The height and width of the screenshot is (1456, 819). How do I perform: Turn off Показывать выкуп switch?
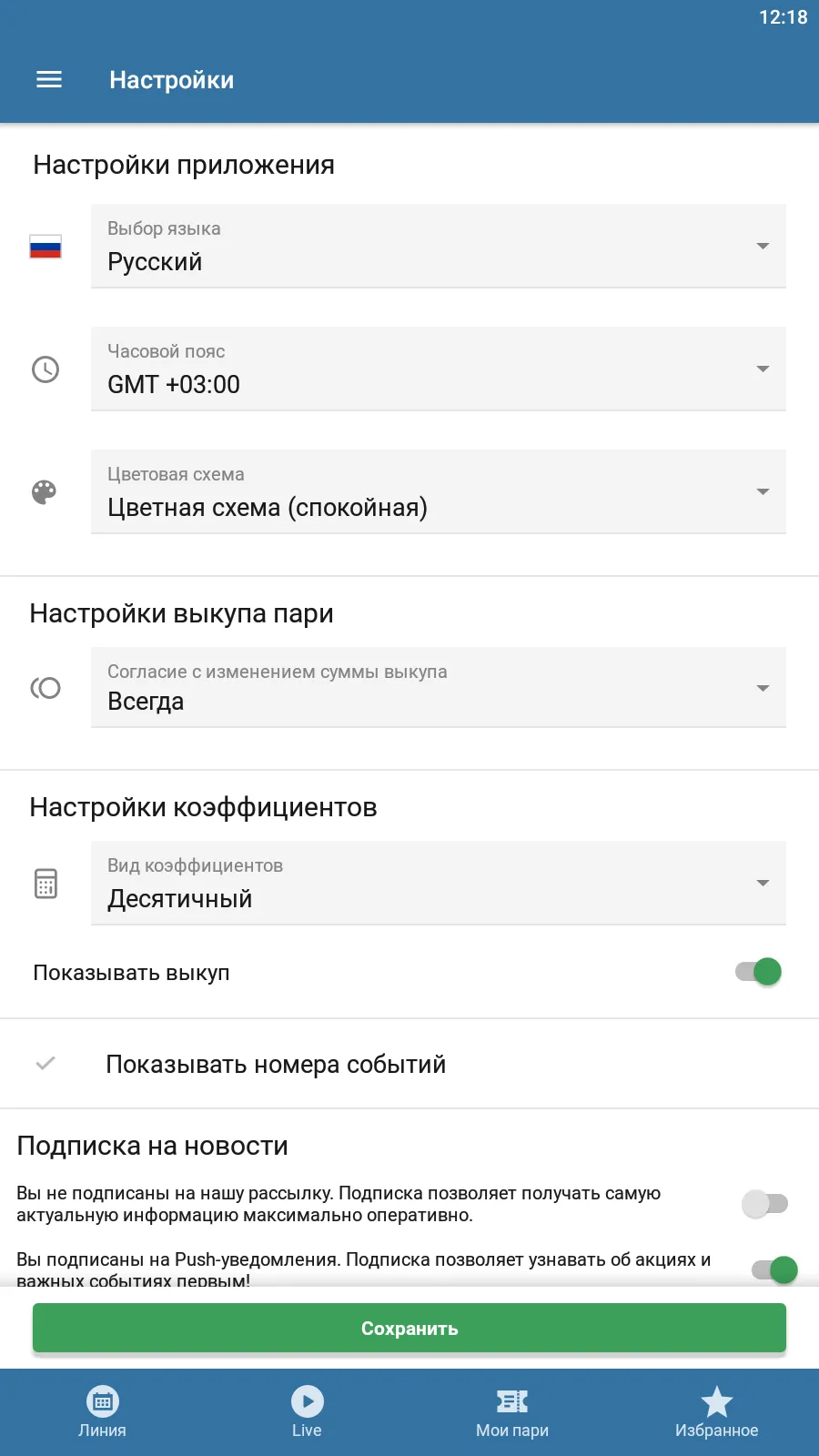[760, 972]
